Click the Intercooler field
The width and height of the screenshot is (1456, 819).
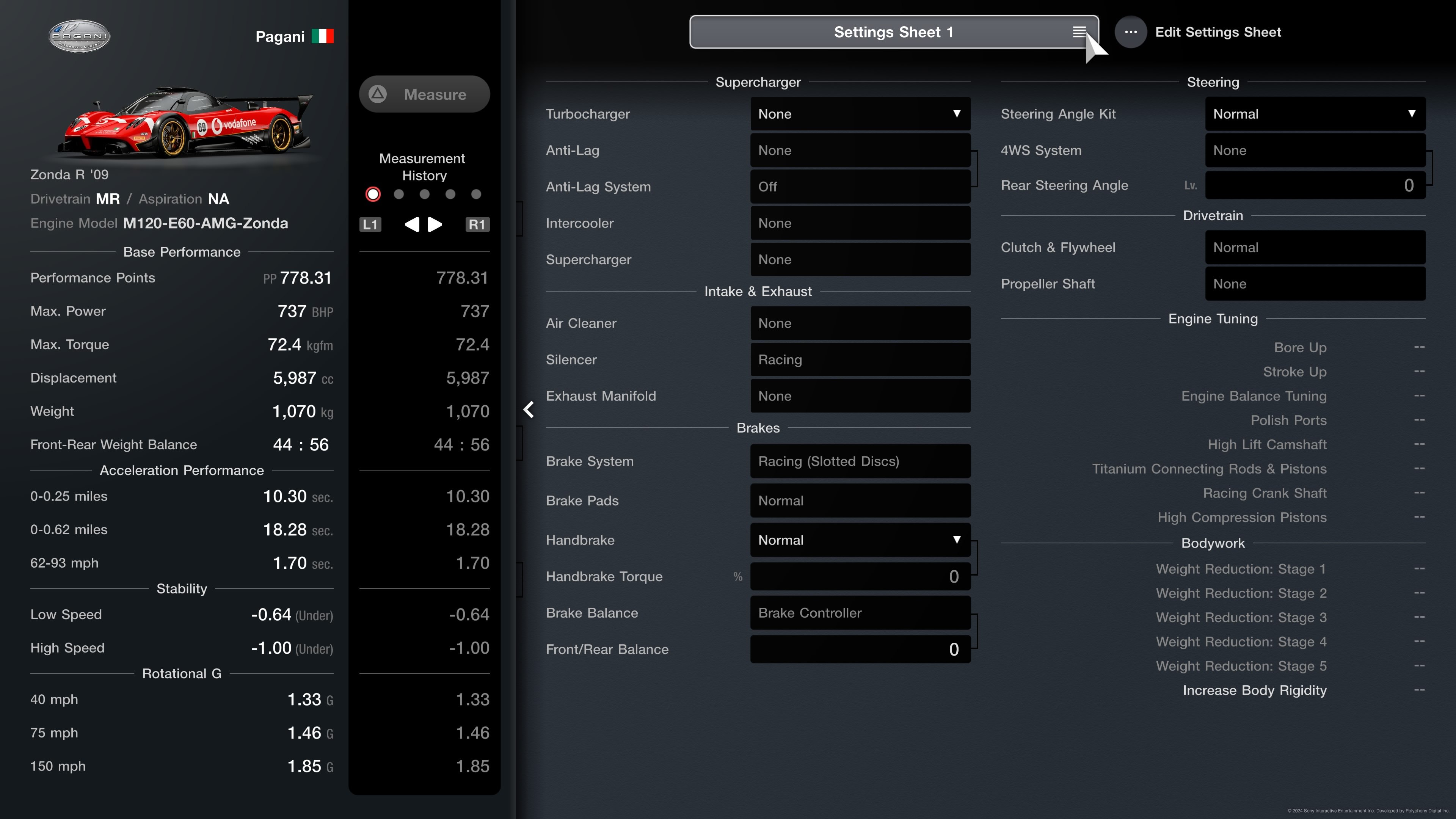860,223
